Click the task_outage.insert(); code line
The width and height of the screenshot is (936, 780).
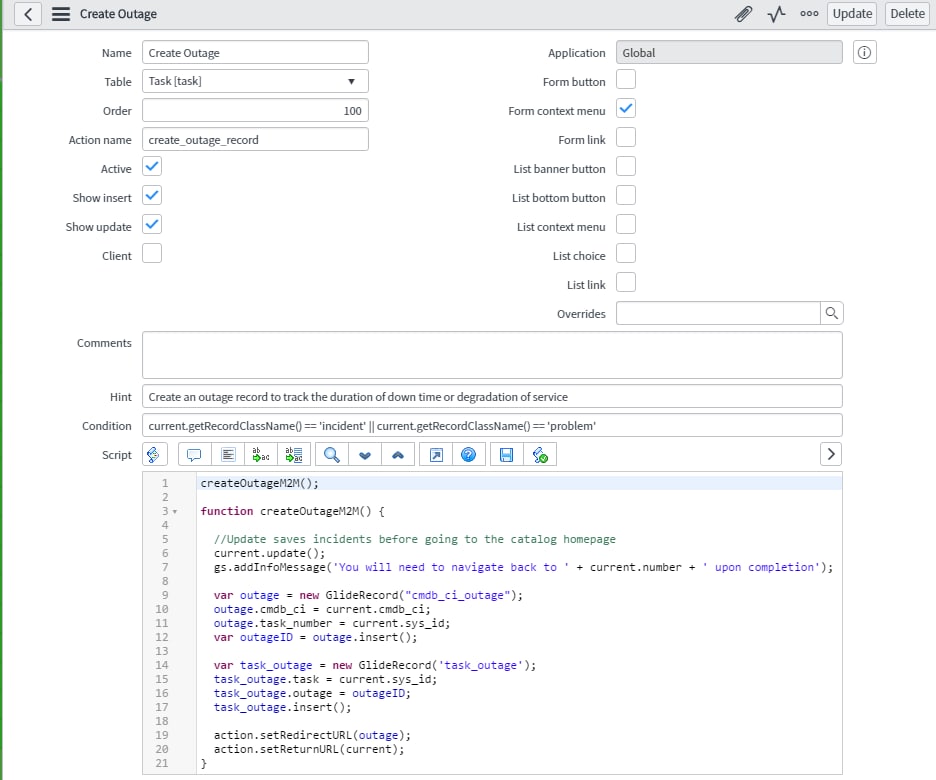(x=283, y=708)
